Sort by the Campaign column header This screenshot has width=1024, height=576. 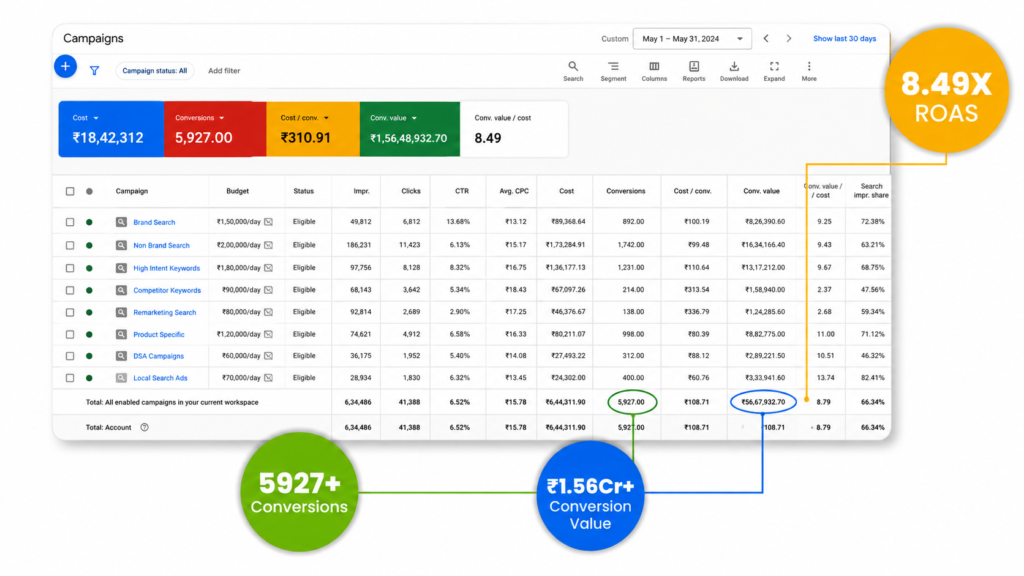(x=132, y=191)
